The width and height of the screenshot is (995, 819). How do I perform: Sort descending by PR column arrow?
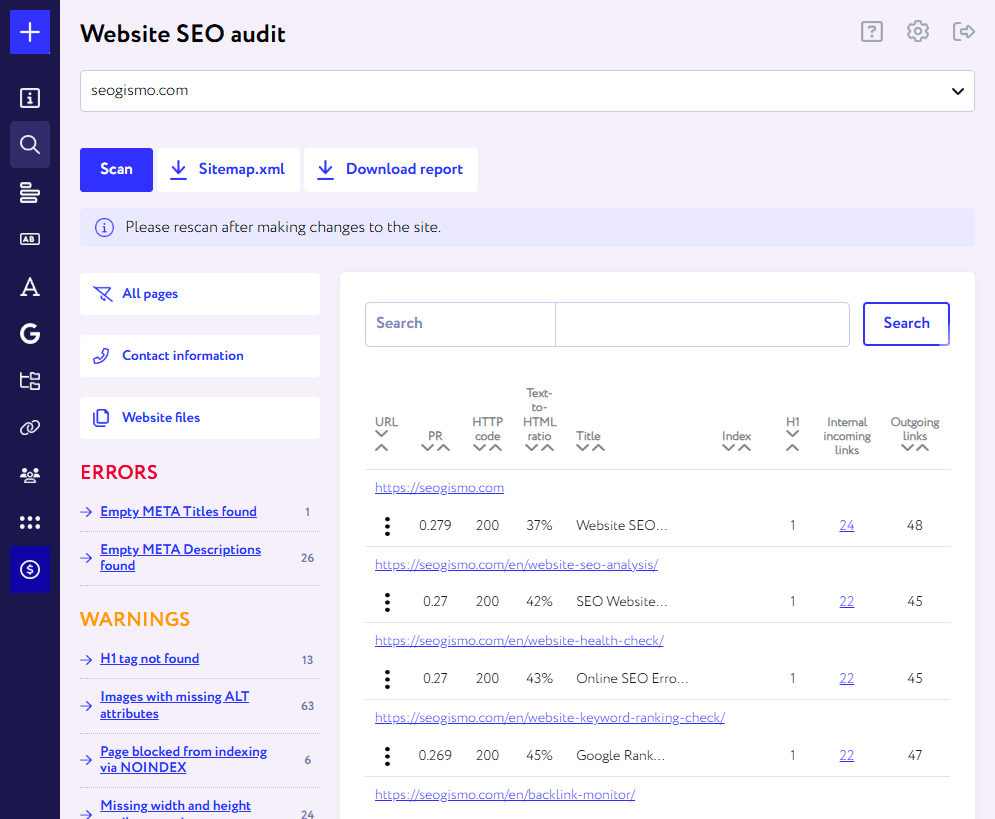(x=428, y=448)
